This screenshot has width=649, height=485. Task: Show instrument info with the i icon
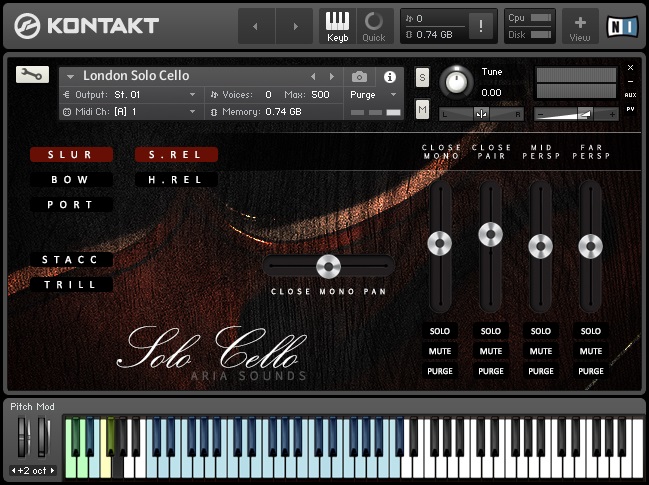[x=389, y=77]
